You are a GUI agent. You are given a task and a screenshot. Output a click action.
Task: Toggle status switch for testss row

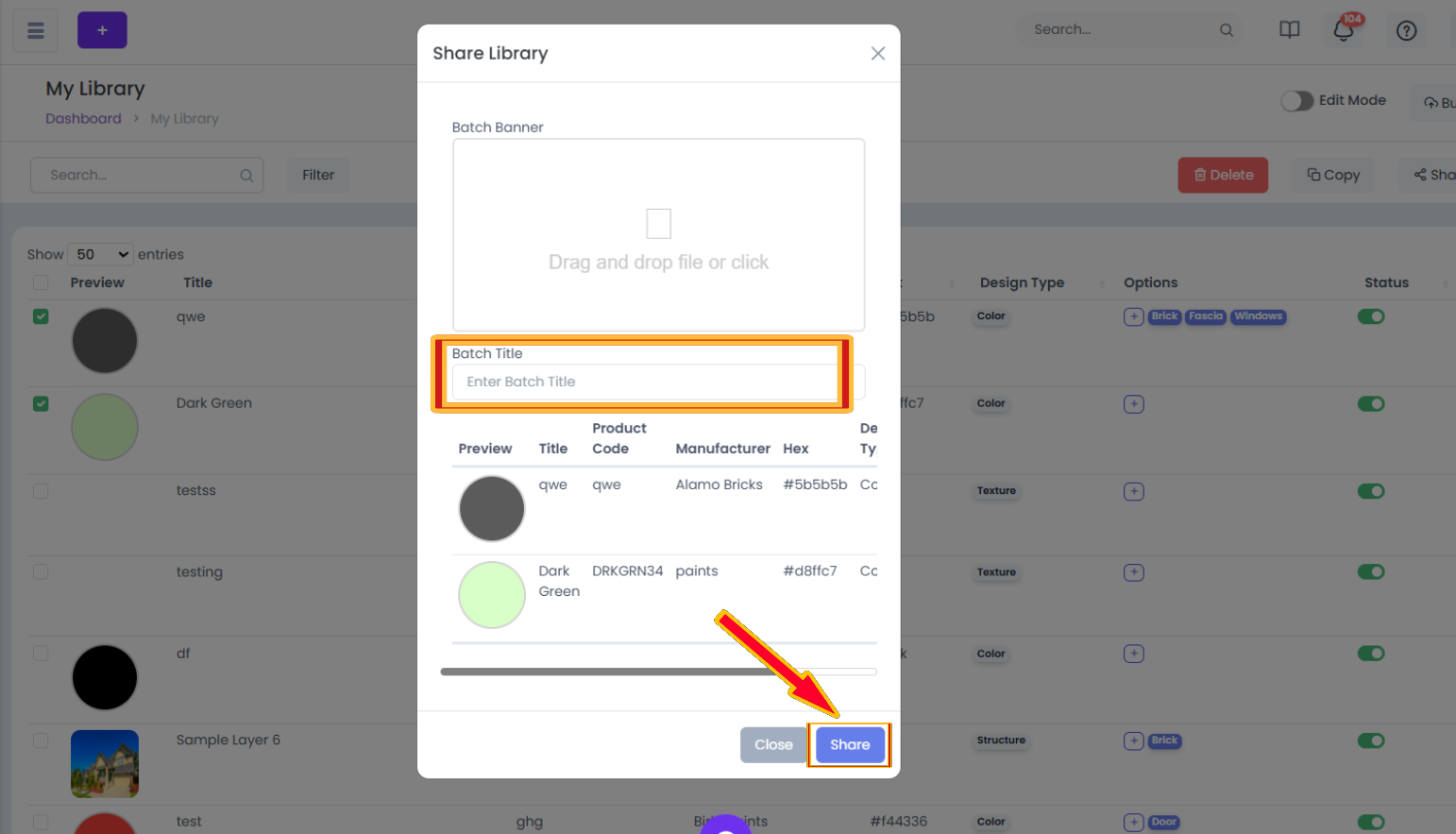1371,491
